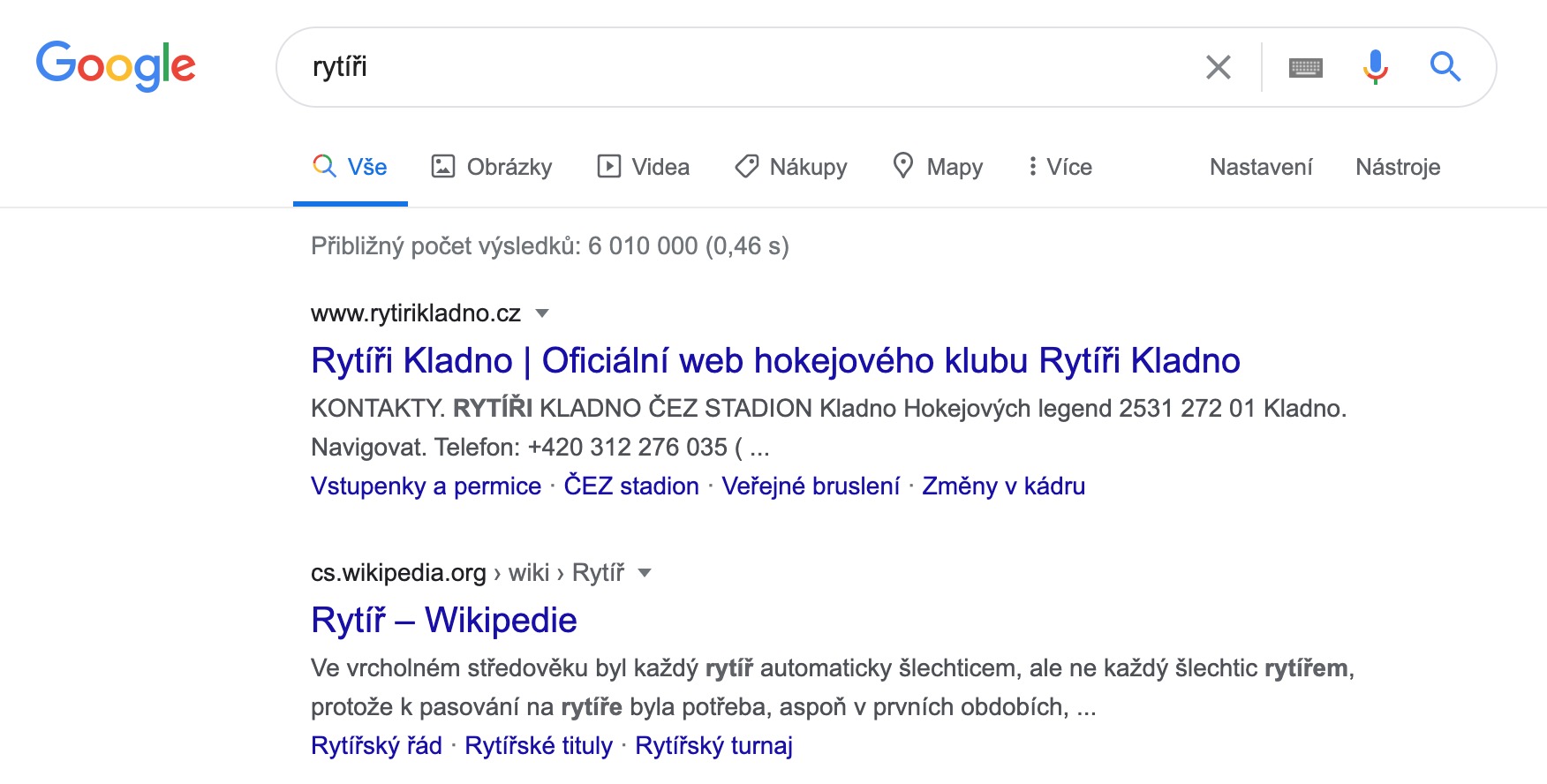Image resolution: width=1547 pixels, height=784 pixels.
Task: Open the Veřejné bruslení sitelink
Action: 811,486
